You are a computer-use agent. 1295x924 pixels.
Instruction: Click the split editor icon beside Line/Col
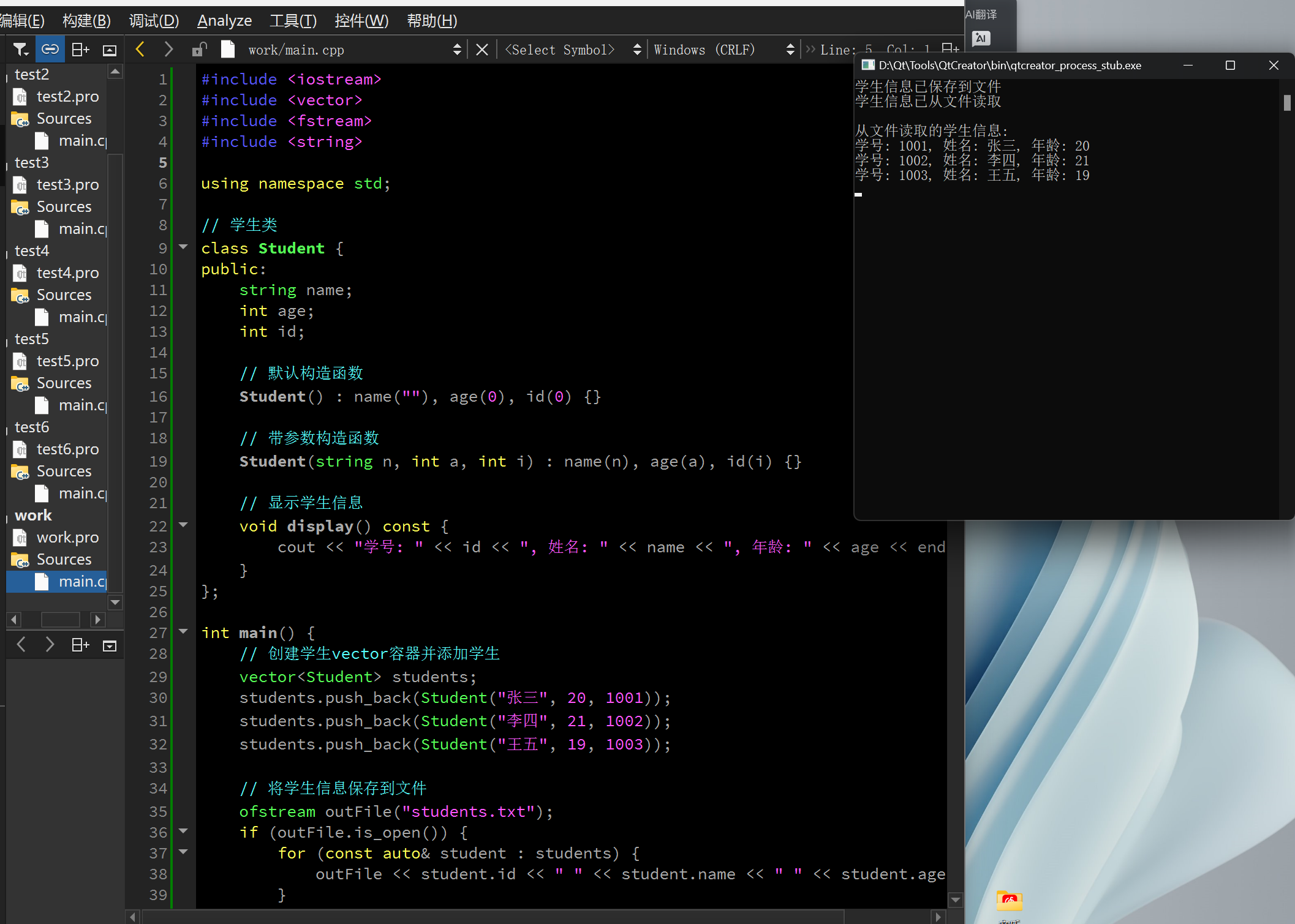pyautogui.click(x=949, y=48)
